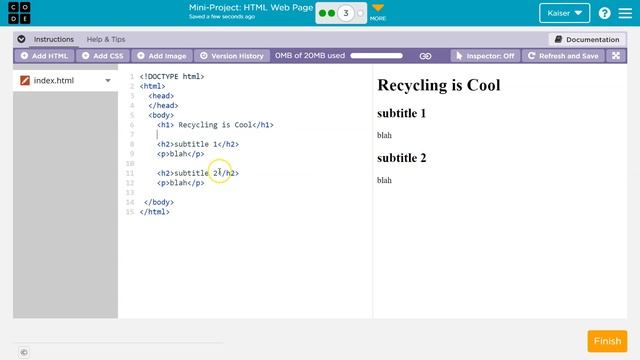Select the second green level bubble
This screenshot has width=640, height=360.
pos(332,13)
